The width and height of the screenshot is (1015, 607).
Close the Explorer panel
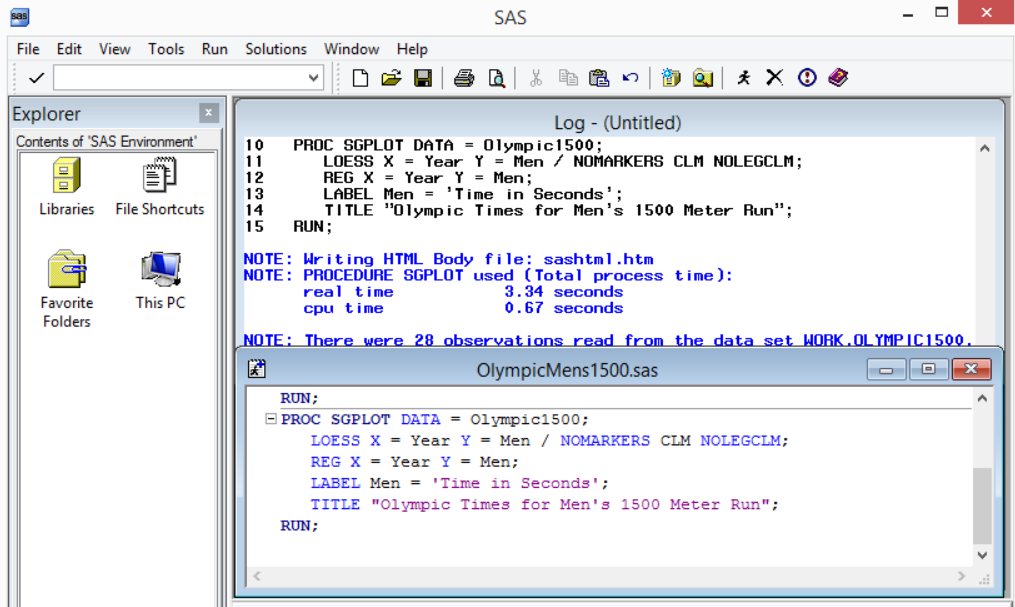[x=208, y=113]
